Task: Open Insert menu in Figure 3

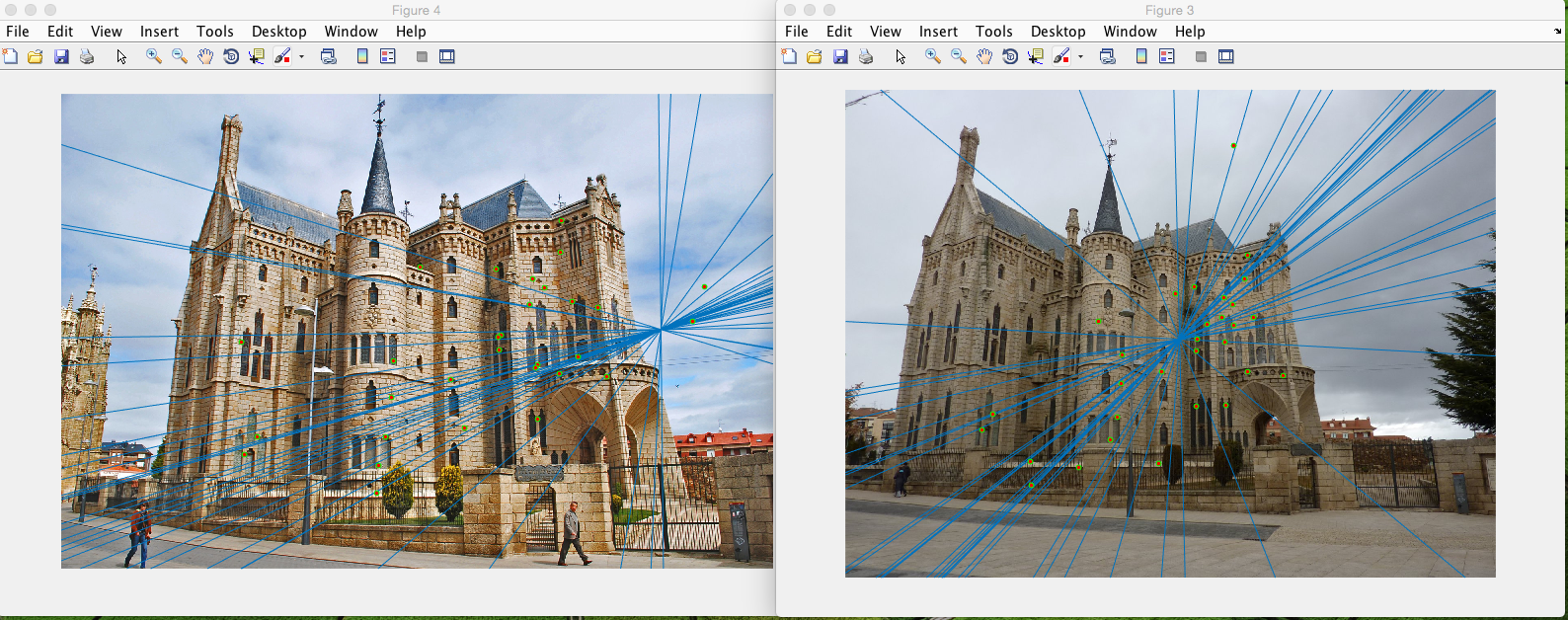Action: point(938,32)
